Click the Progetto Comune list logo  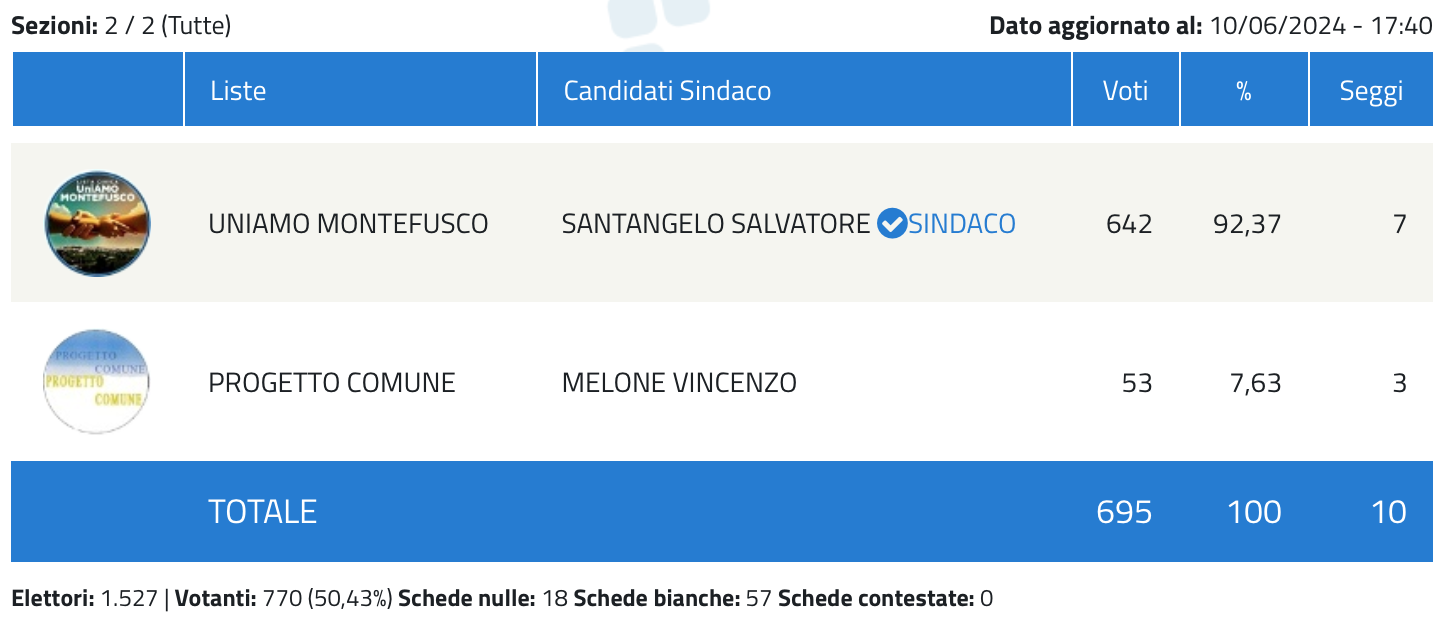click(x=96, y=382)
